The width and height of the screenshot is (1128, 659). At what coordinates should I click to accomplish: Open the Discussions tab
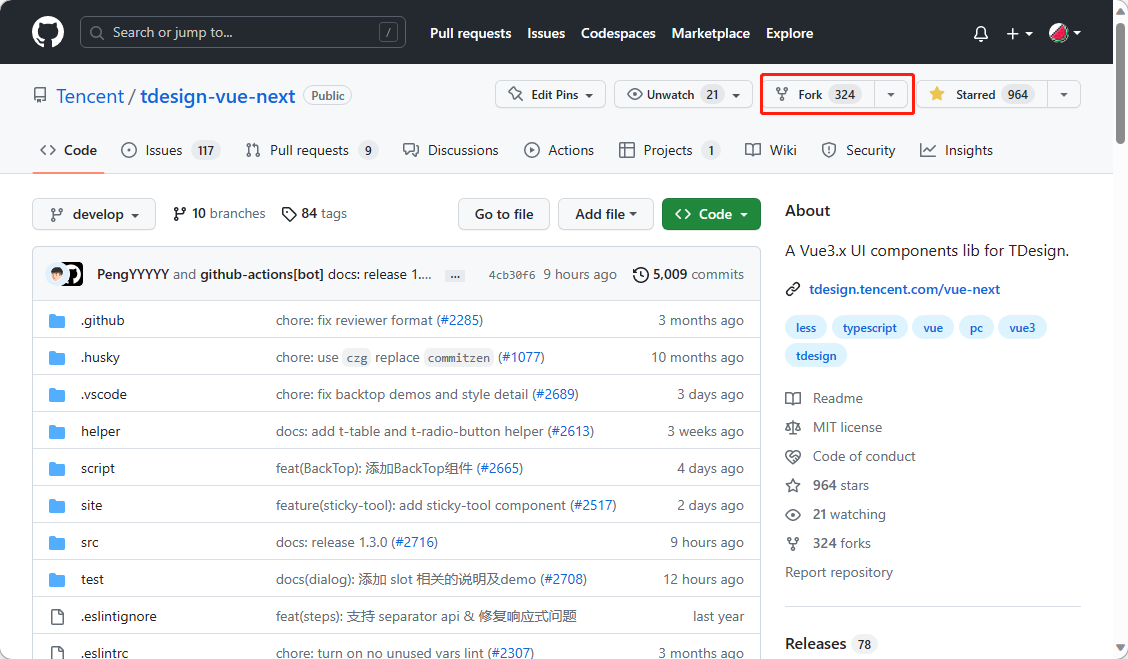[450, 150]
